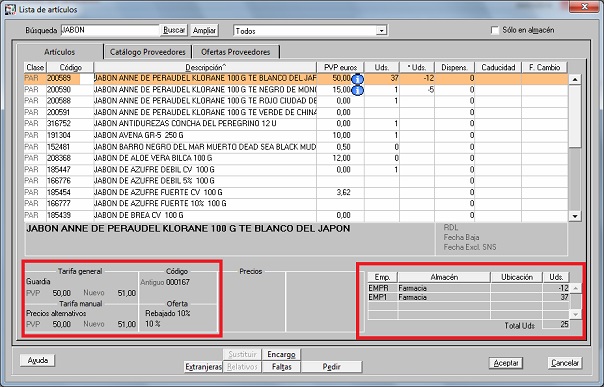Click the Buscar button
604x387 pixels.
pyautogui.click(x=174, y=30)
